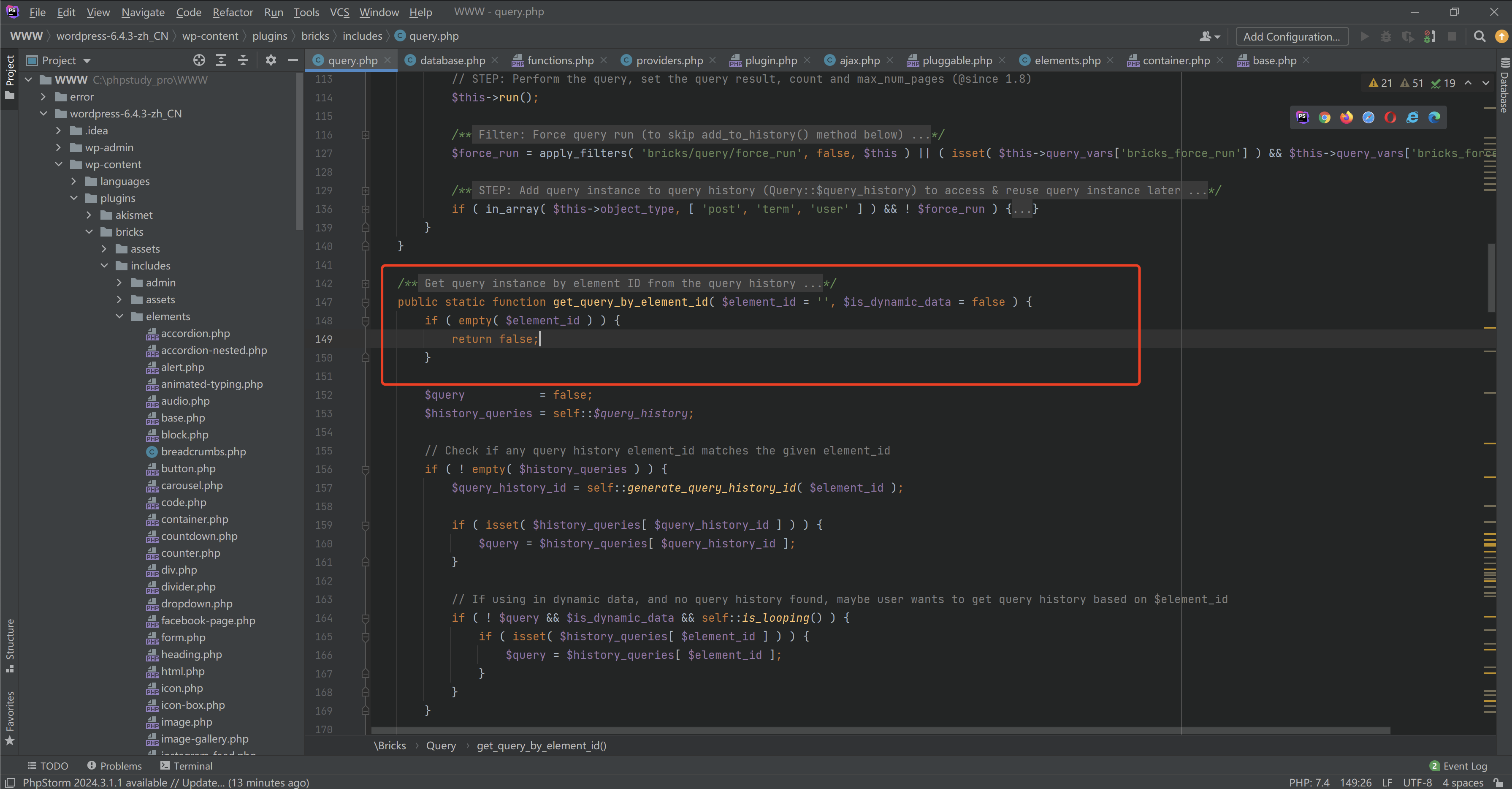Expand the languages folder
1512x789 pixels.
tap(74, 181)
